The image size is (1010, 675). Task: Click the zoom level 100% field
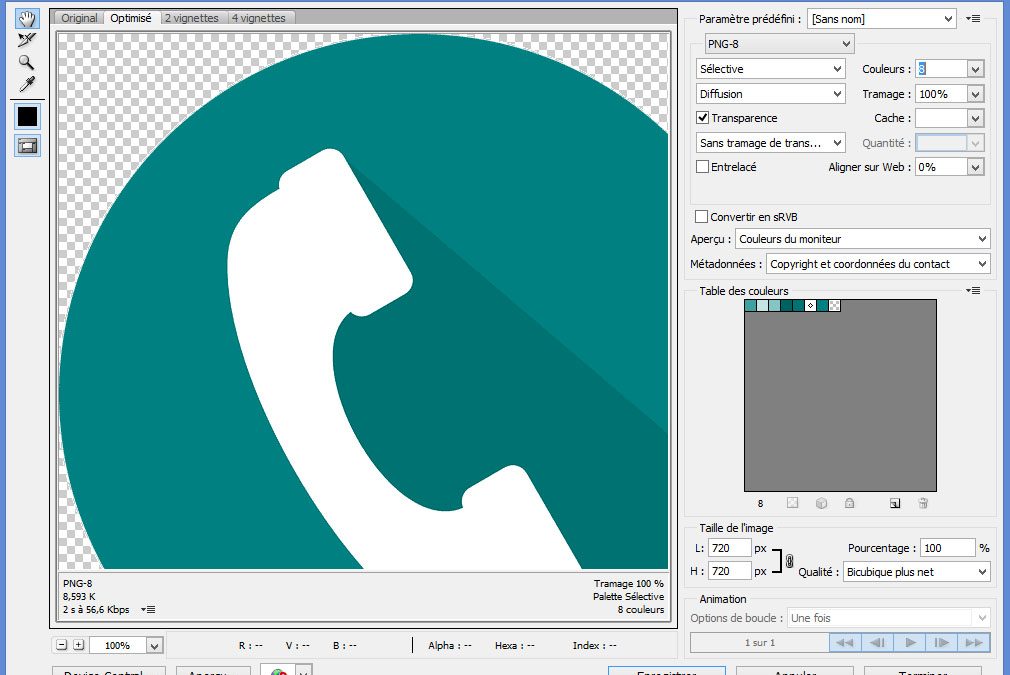point(117,645)
